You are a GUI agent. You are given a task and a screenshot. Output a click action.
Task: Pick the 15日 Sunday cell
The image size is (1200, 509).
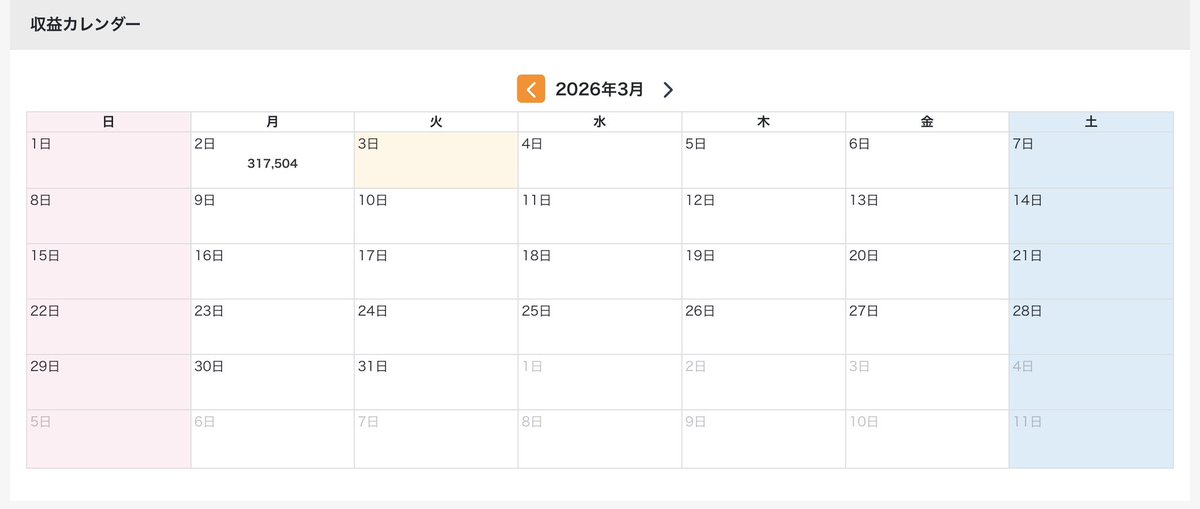(109, 271)
